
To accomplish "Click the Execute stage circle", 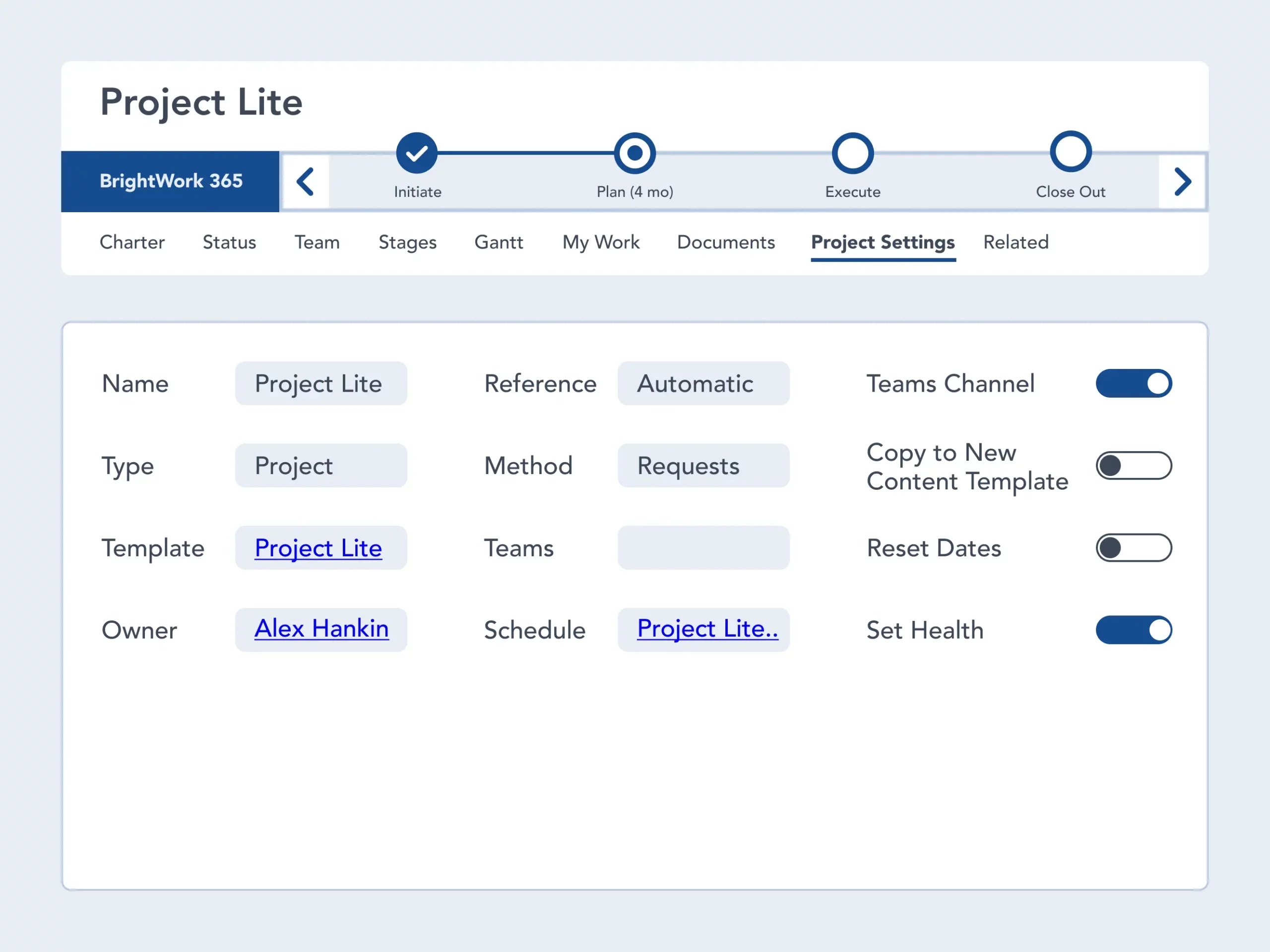I will (x=853, y=153).
